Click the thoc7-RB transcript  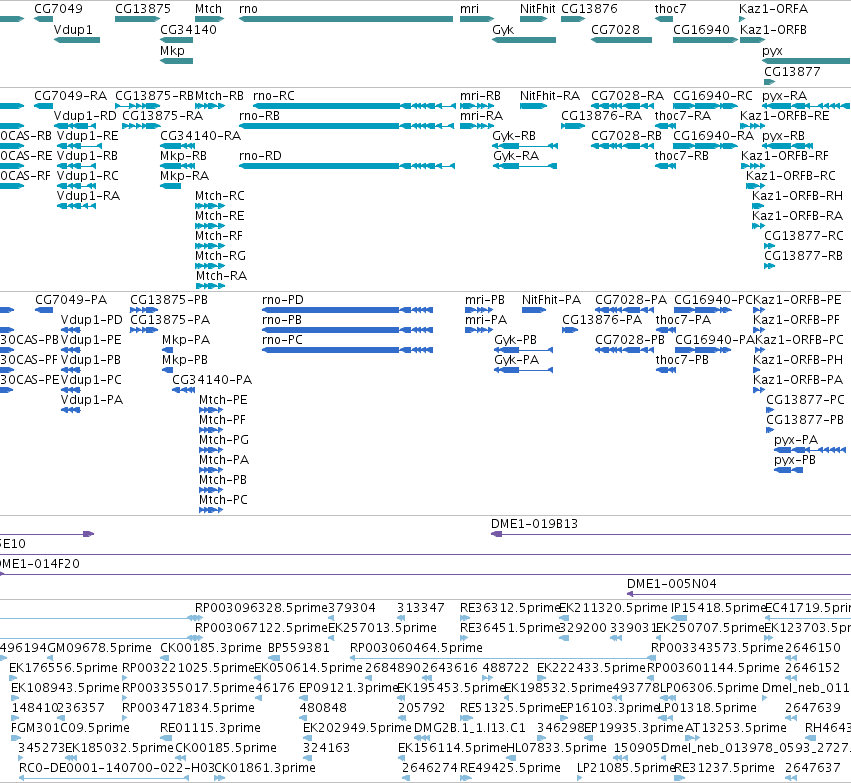click(665, 166)
